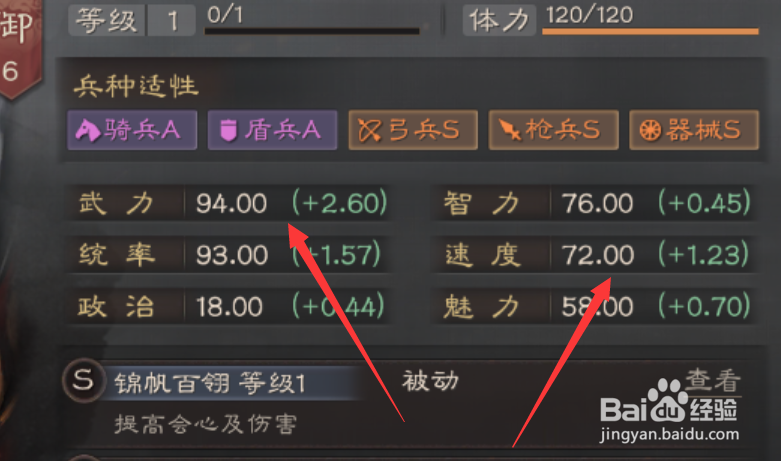The width and height of the screenshot is (781, 461).
Task: Click the 被动 passive skill type label
Action: (x=430, y=381)
